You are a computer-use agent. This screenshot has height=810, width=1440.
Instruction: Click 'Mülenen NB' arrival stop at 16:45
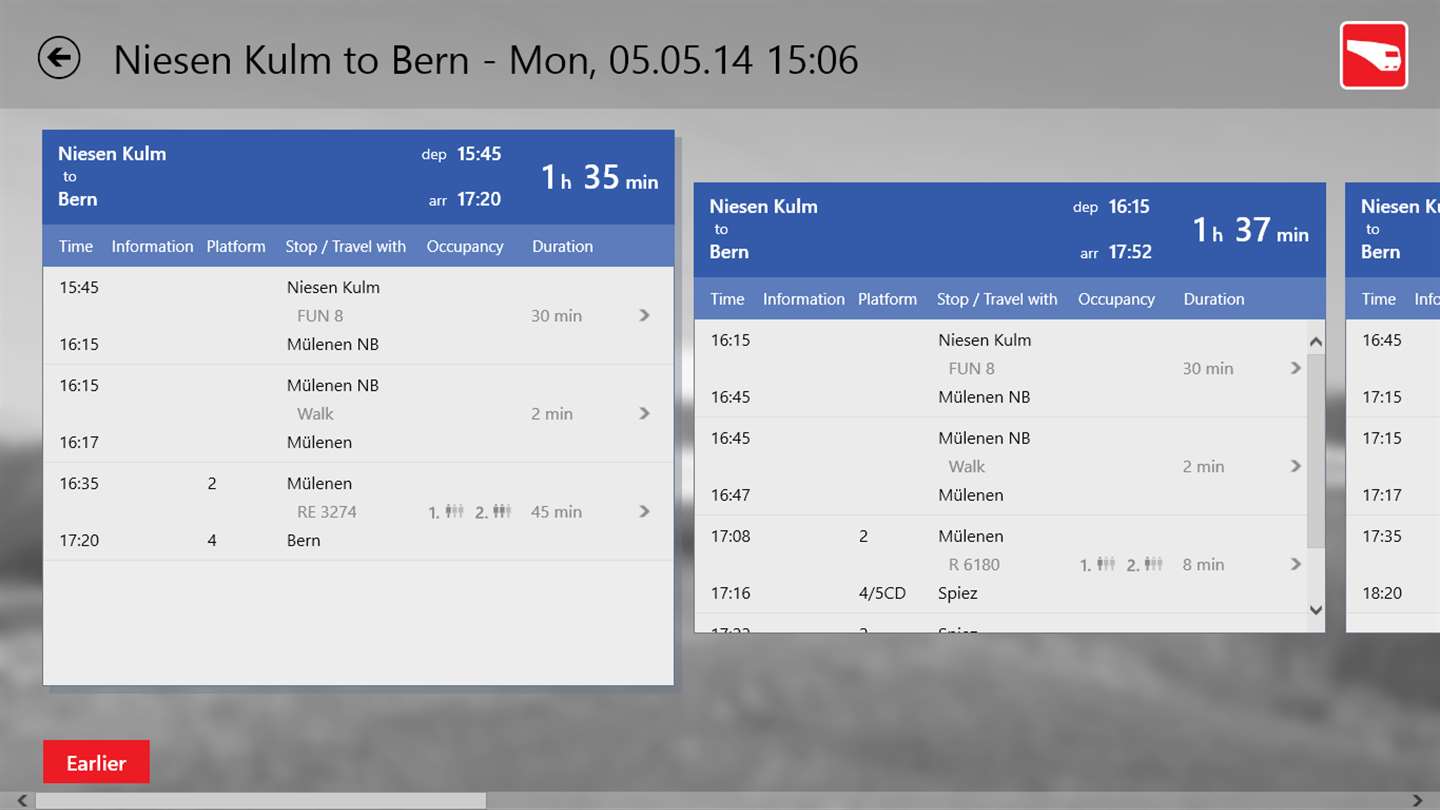[x=984, y=397]
